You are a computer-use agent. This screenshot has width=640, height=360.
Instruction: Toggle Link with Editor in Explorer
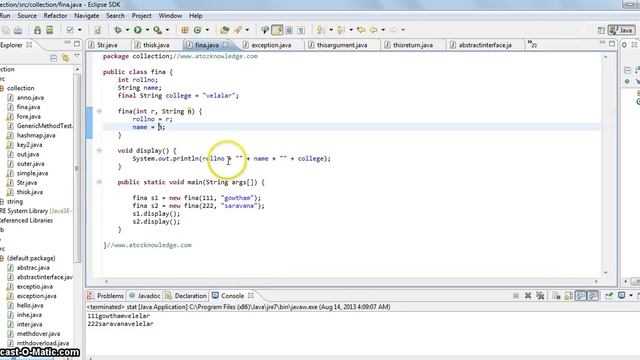click(x=65, y=58)
